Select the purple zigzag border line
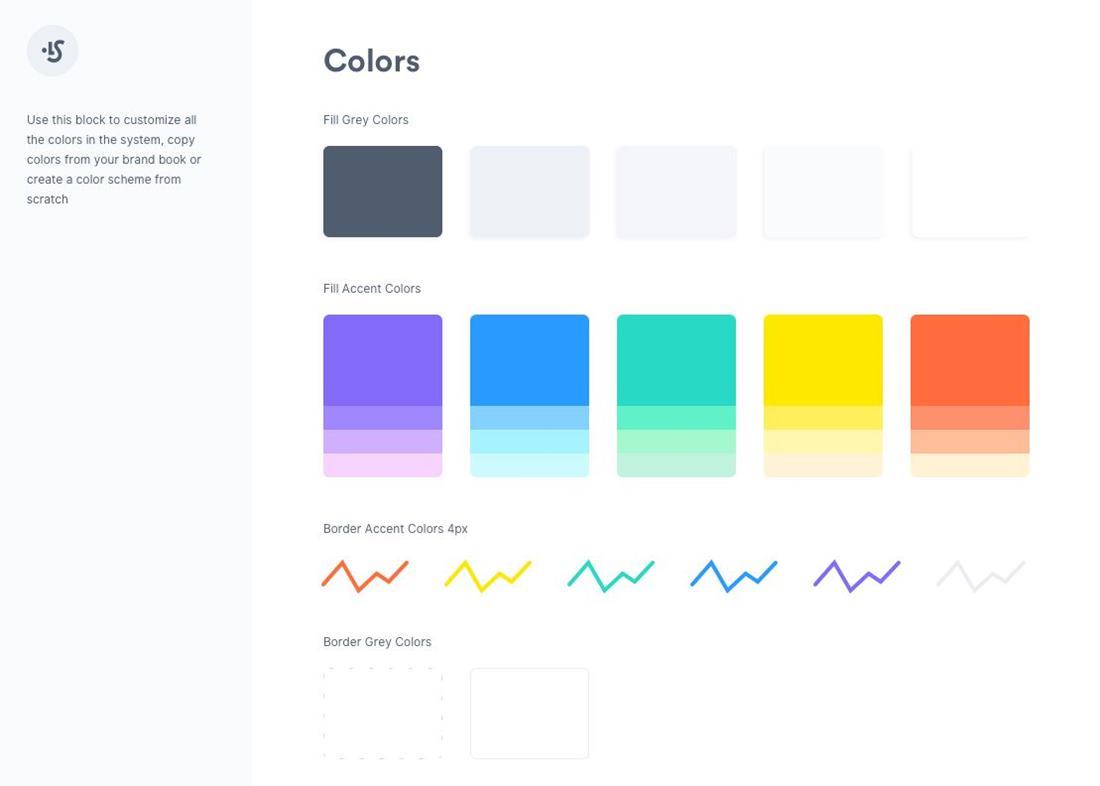1100x786 pixels. [x=857, y=575]
